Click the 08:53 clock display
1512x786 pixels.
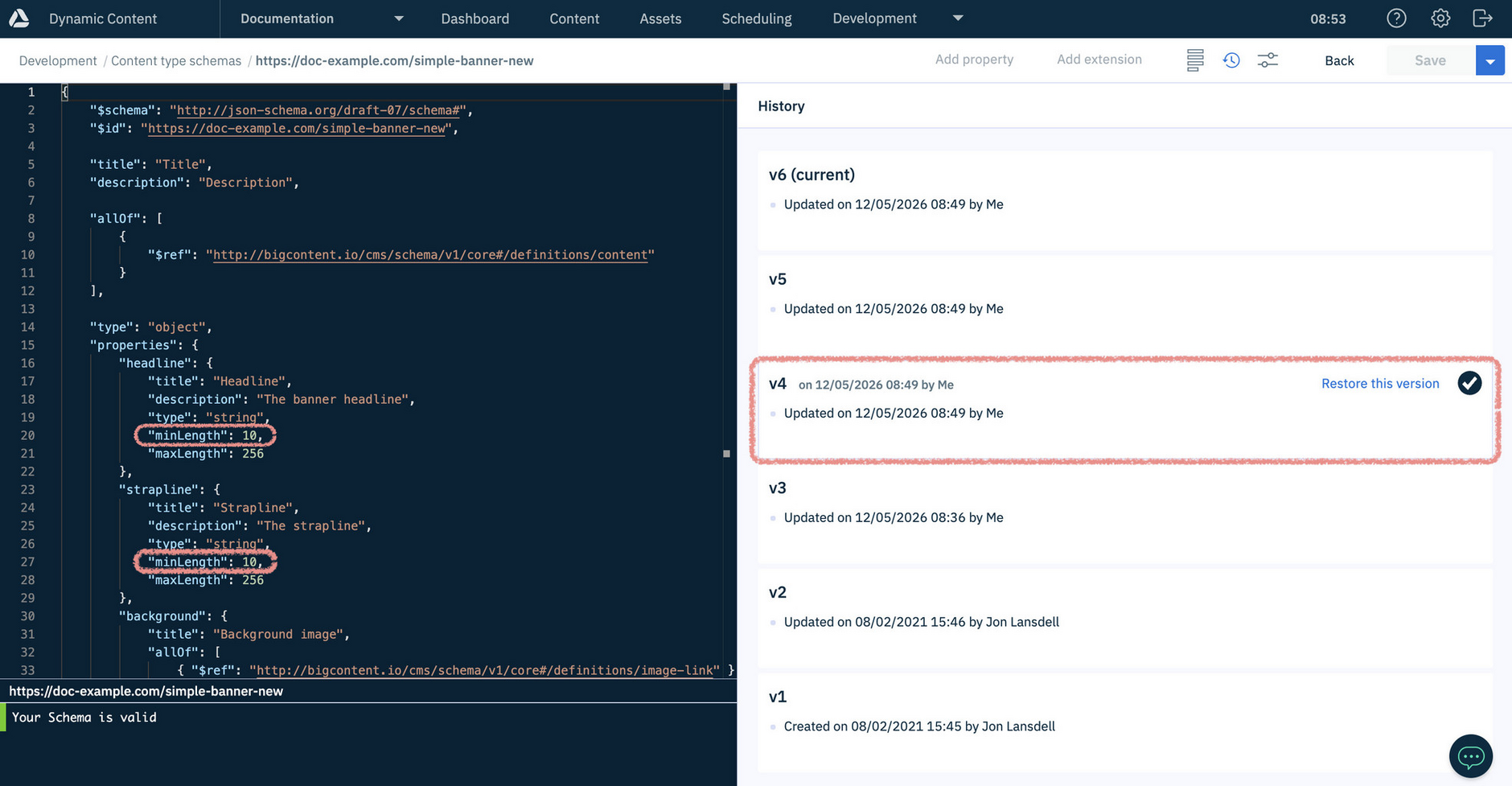tap(1328, 19)
